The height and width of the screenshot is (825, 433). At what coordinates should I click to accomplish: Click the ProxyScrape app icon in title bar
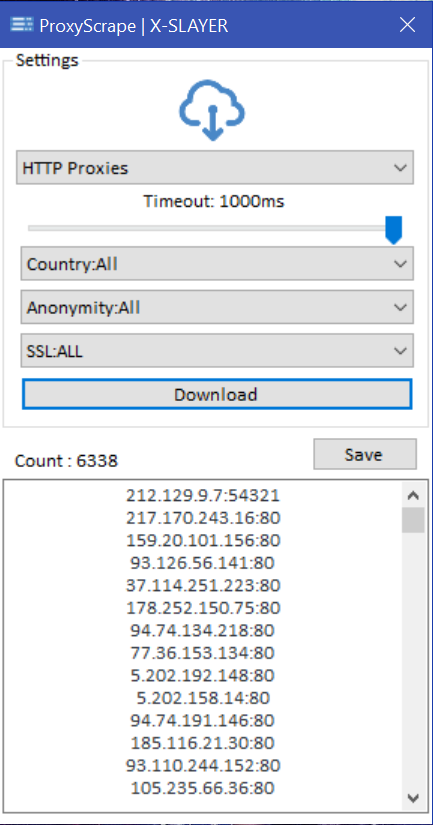coord(22,25)
